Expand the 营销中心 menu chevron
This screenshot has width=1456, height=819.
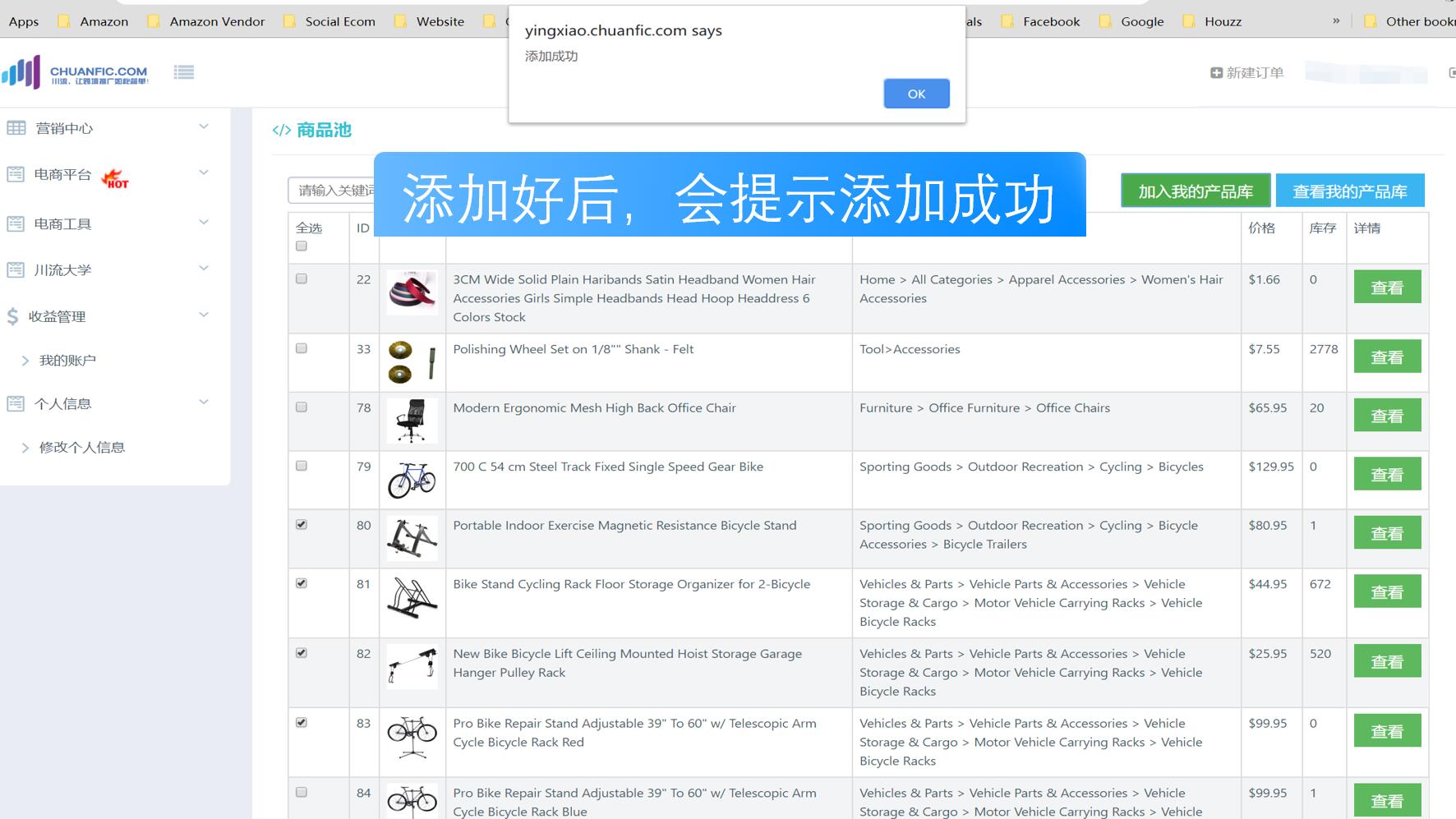pos(204,127)
